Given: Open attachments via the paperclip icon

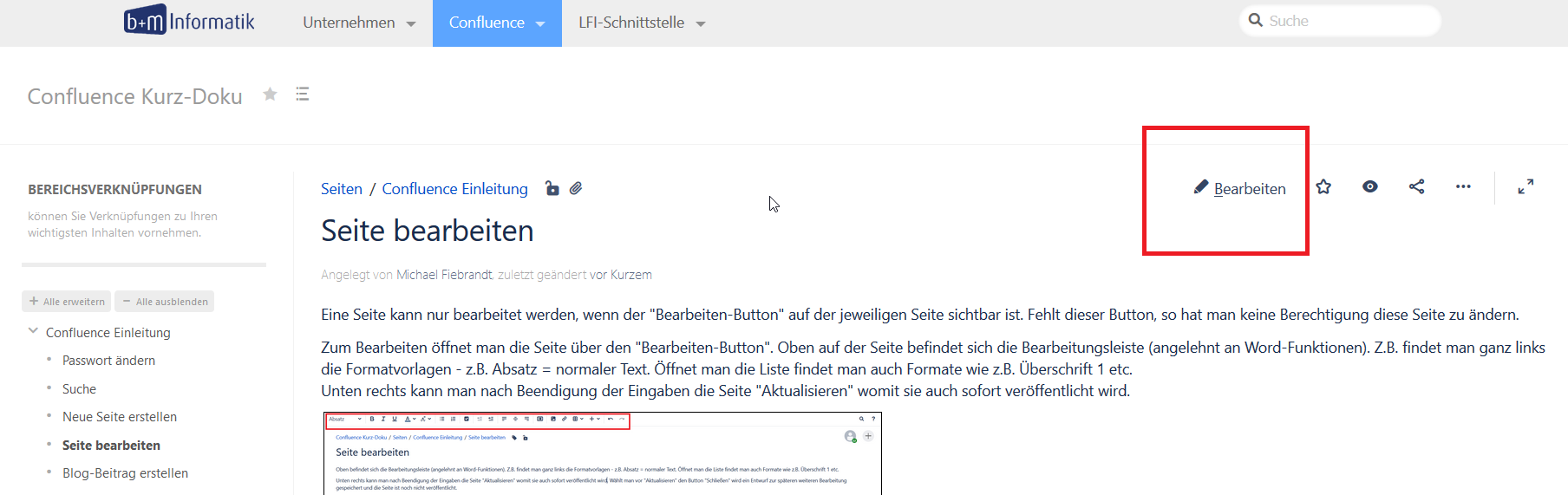Looking at the screenshot, I should [x=576, y=188].
